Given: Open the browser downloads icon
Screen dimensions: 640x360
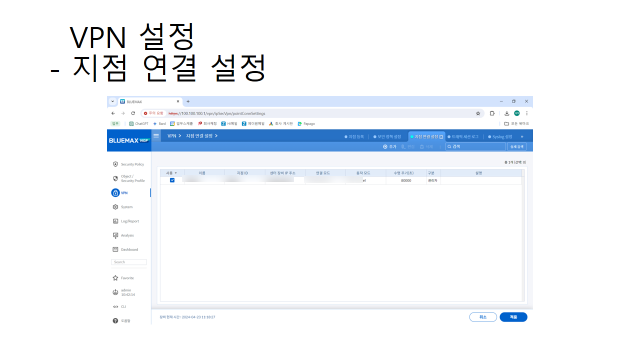Looking at the screenshot, I should click(x=507, y=113).
